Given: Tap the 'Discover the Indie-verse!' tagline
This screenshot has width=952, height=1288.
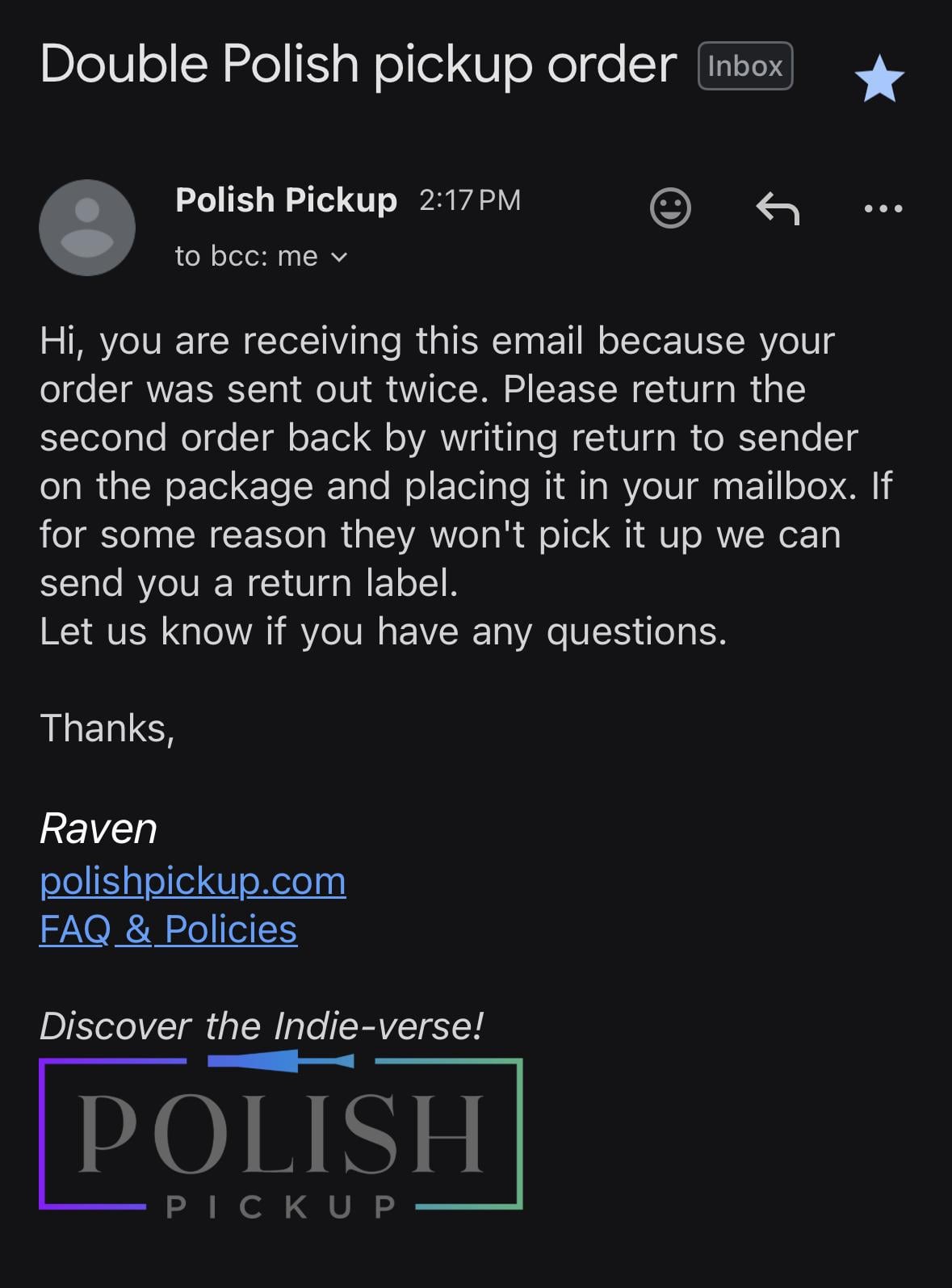Looking at the screenshot, I should tap(262, 1026).
